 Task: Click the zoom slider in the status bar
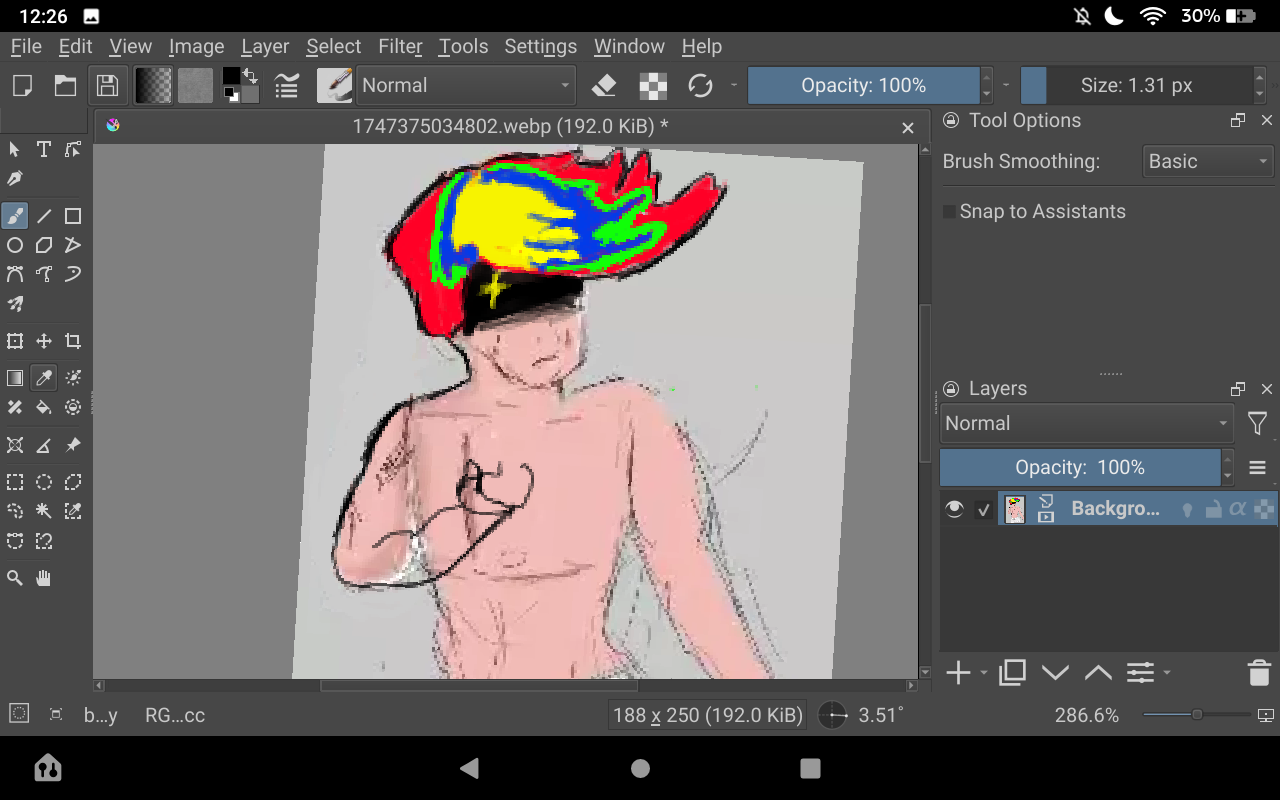(1196, 715)
